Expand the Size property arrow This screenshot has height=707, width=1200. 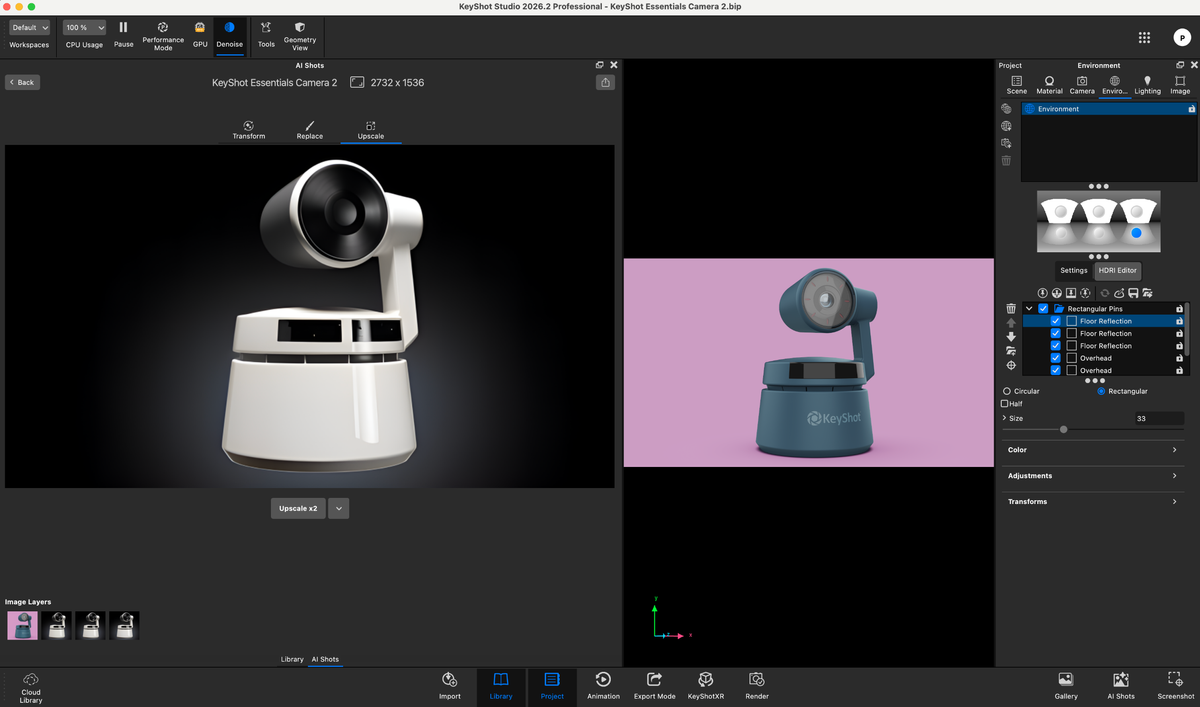(1004, 418)
